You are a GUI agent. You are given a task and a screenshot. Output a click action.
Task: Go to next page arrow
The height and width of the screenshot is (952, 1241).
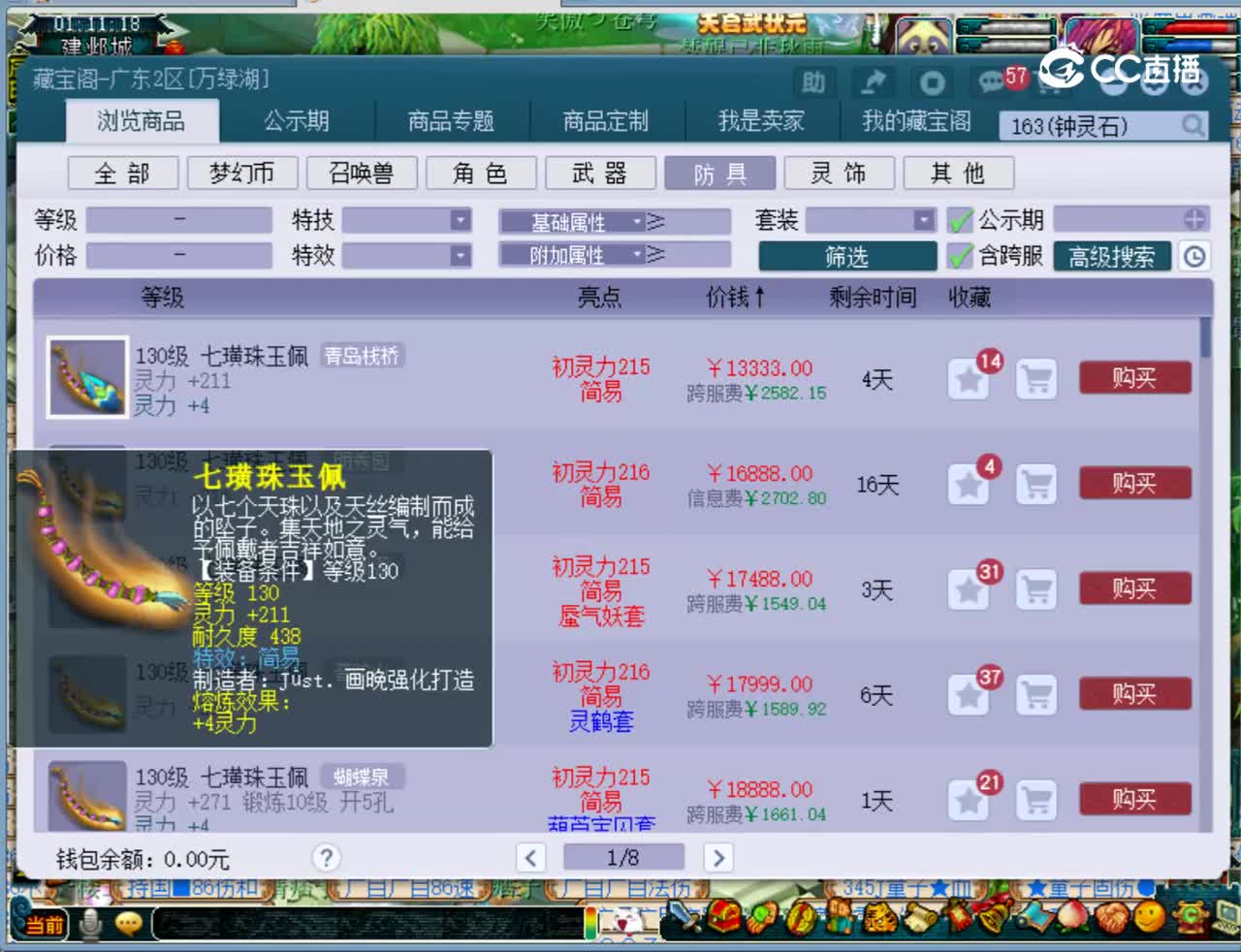tap(717, 858)
